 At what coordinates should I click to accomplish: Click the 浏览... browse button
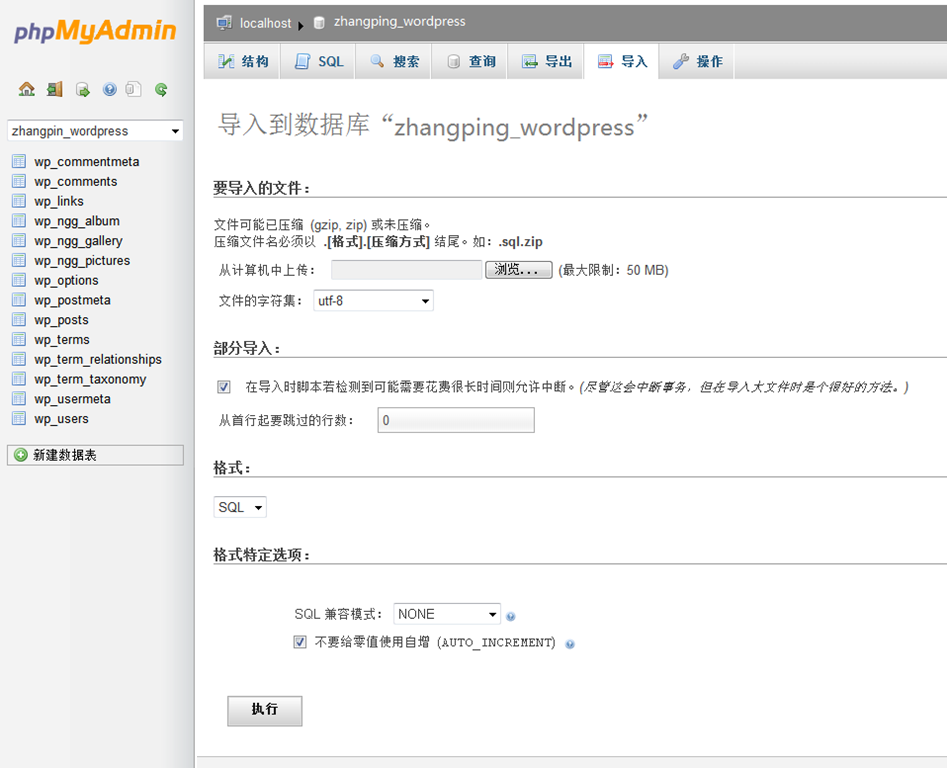click(519, 270)
